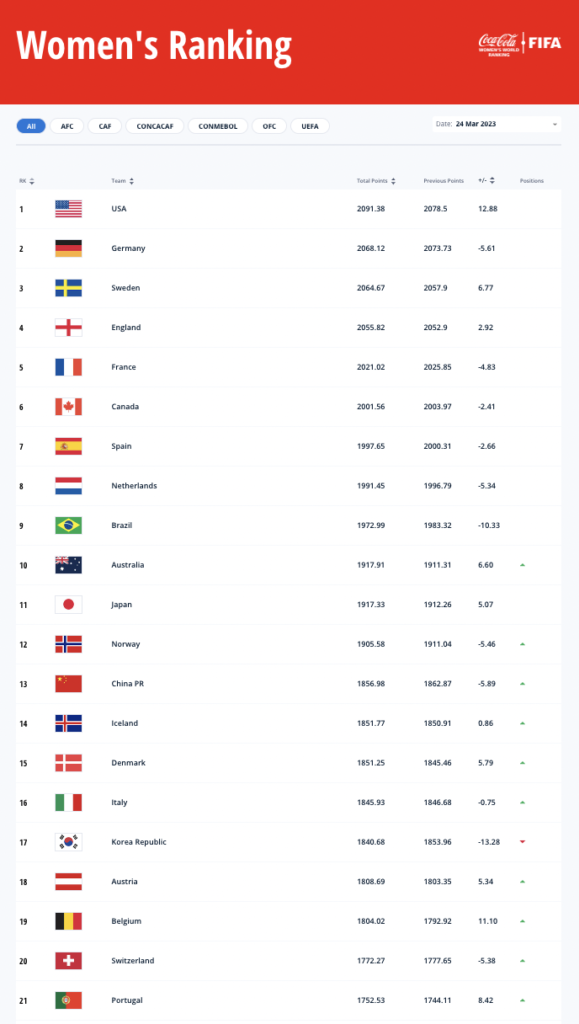This screenshot has width=579, height=1024.
Task: Sort table by RK column arrows
Action: [32, 181]
